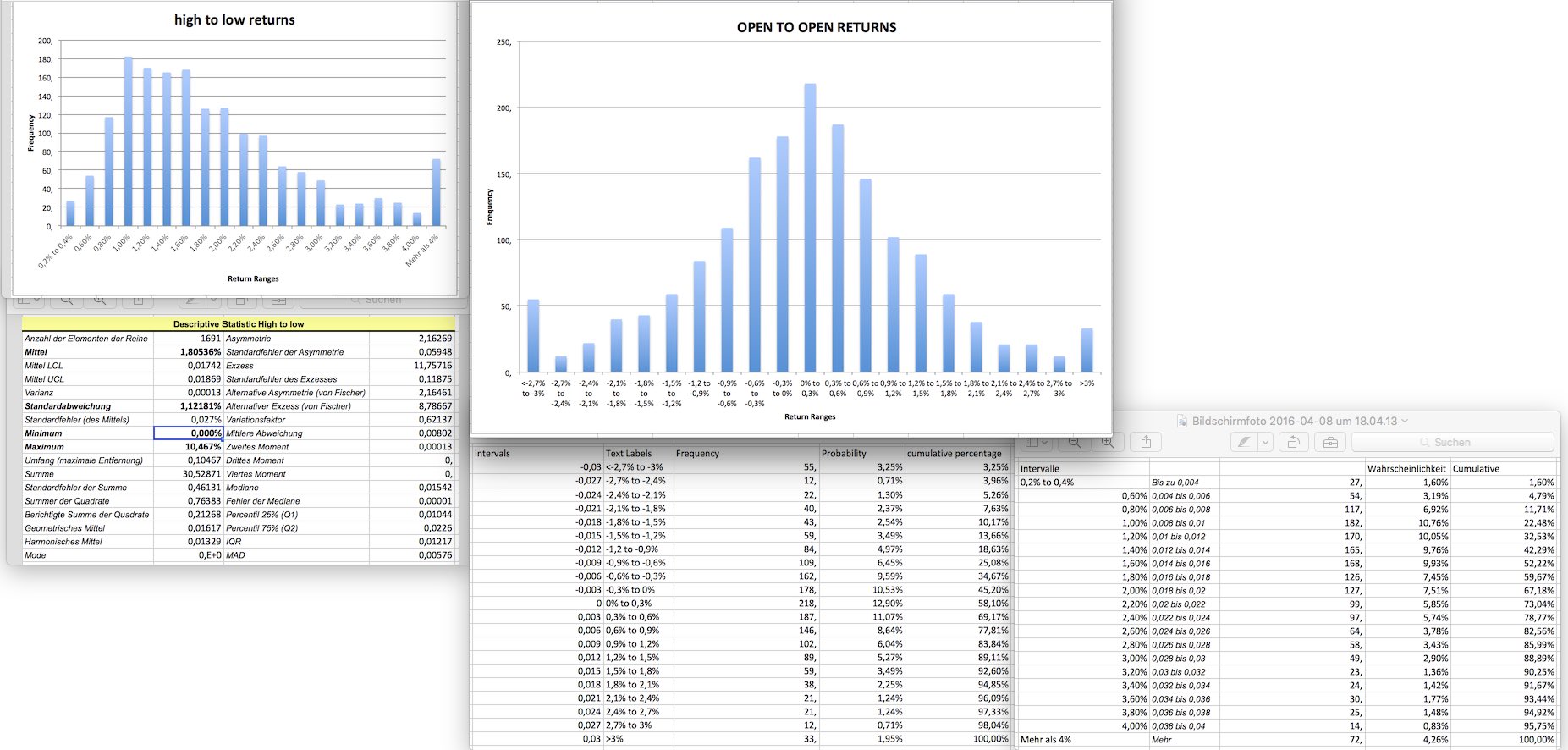The image size is (1568, 750).
Task: Click the 'OPEN TO OPEN RETURNS' chart title
Action: click(817, 27)
